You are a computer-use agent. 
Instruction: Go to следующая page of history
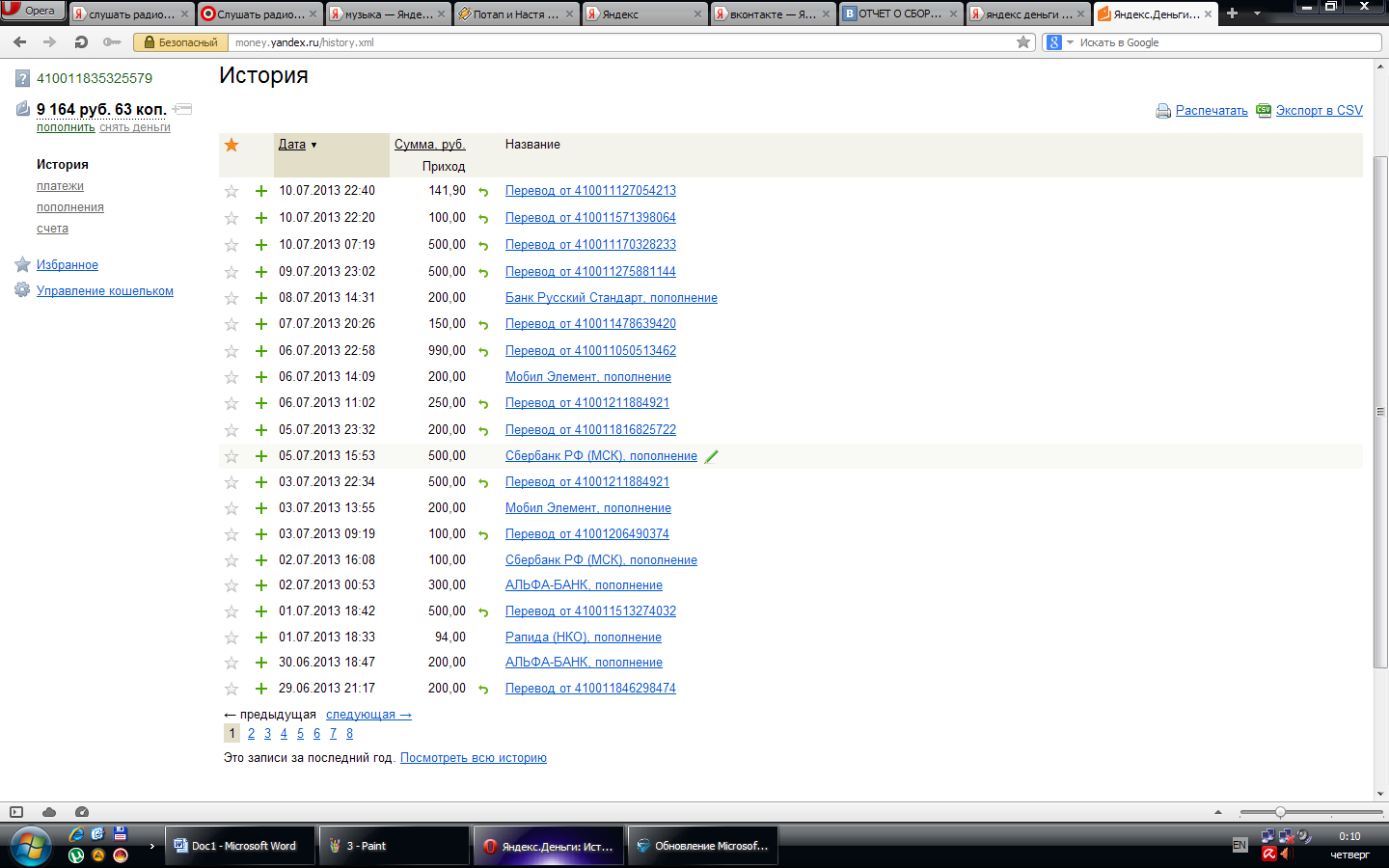click(x=368, y=715)
